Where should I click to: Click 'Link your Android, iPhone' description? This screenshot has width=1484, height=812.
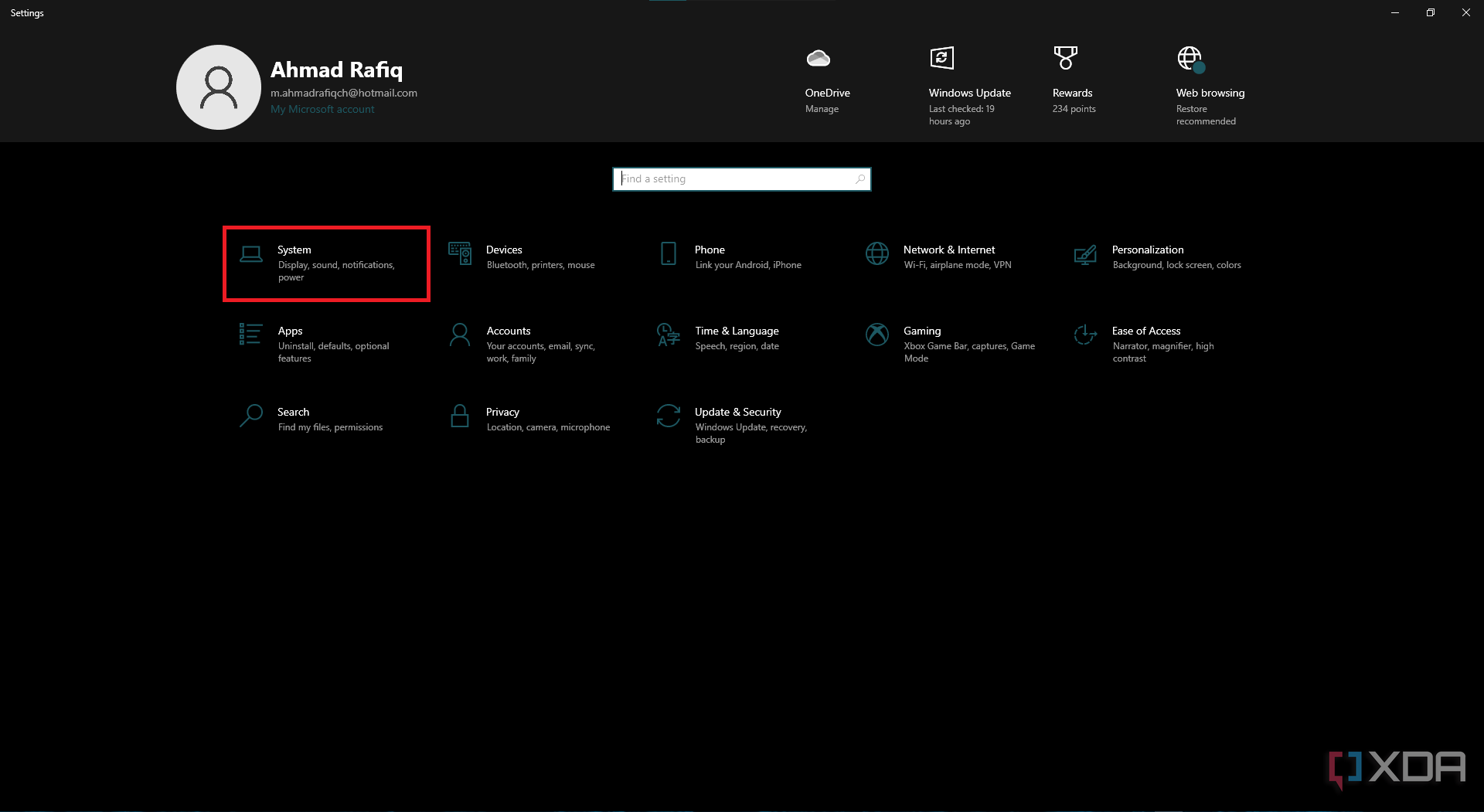[748, 265]
